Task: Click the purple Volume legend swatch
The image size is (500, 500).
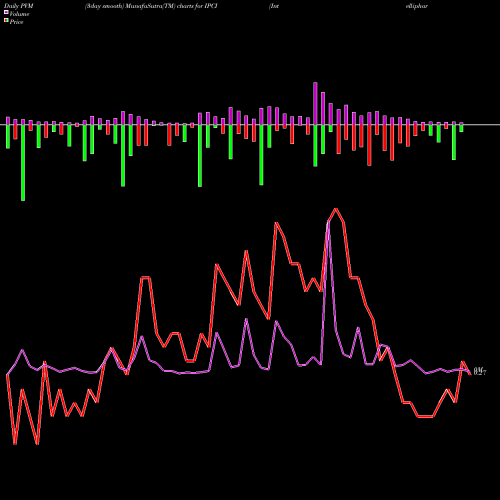Action: pos(6,12)
